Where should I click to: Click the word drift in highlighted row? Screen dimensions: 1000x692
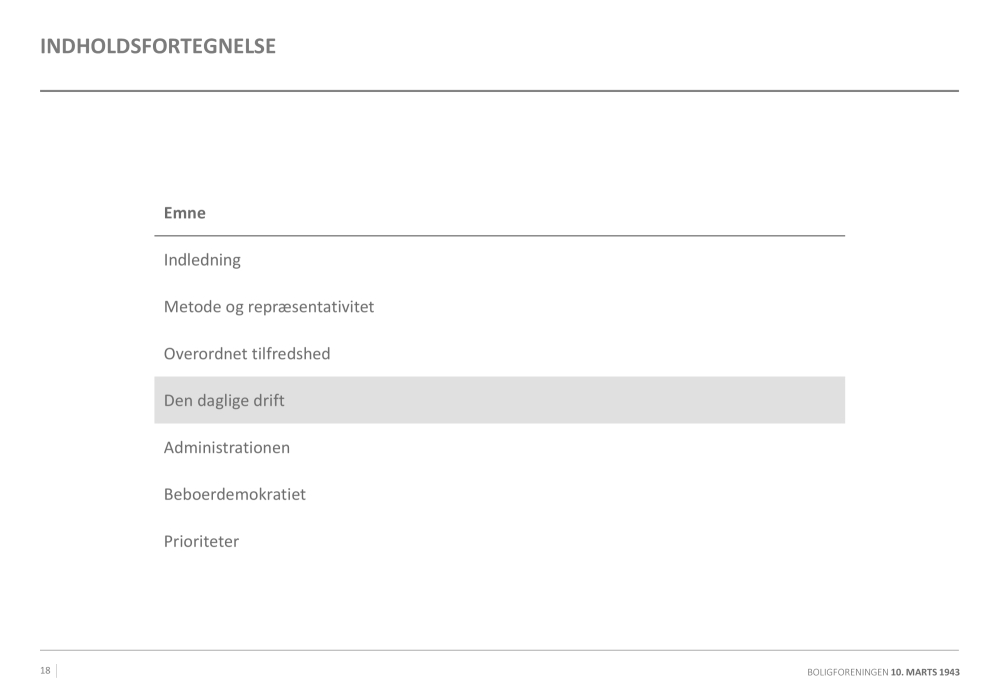tap(270, 401)
